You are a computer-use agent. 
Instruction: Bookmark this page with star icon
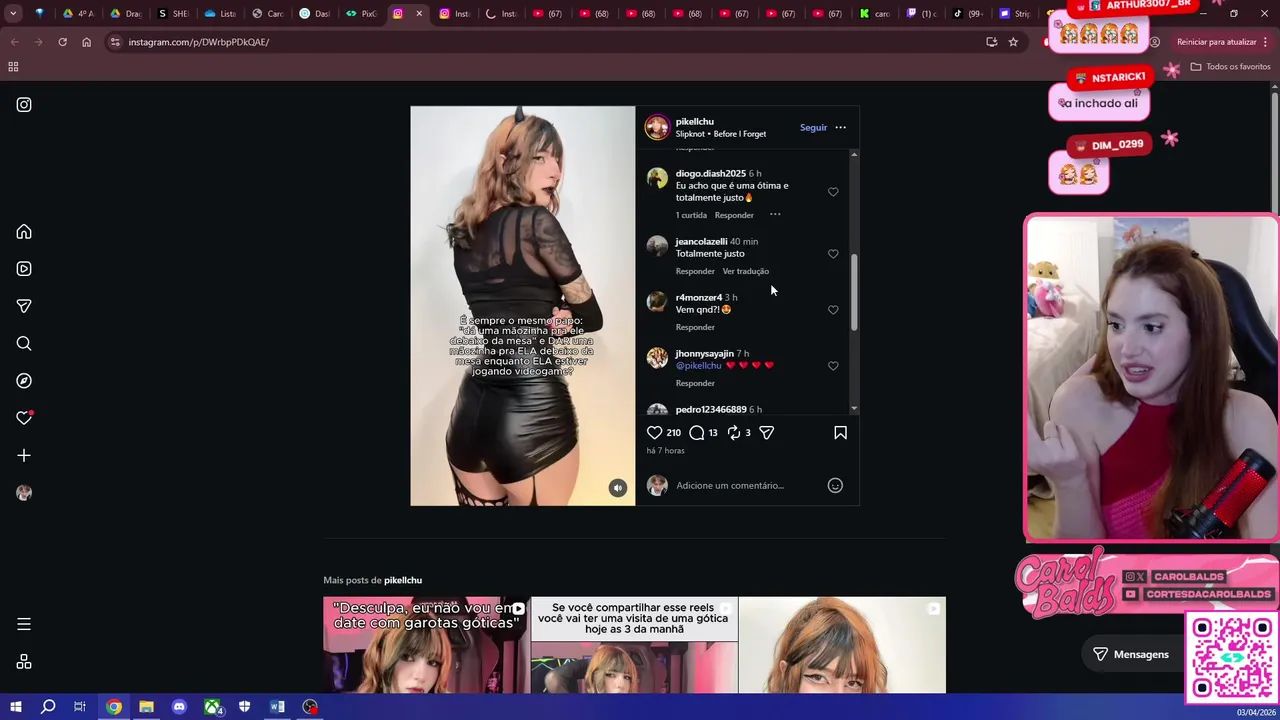1013,42
